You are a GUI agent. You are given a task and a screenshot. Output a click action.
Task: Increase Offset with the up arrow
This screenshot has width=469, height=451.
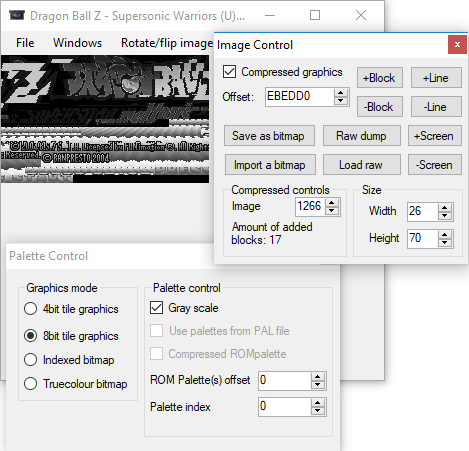coord(340,93)
